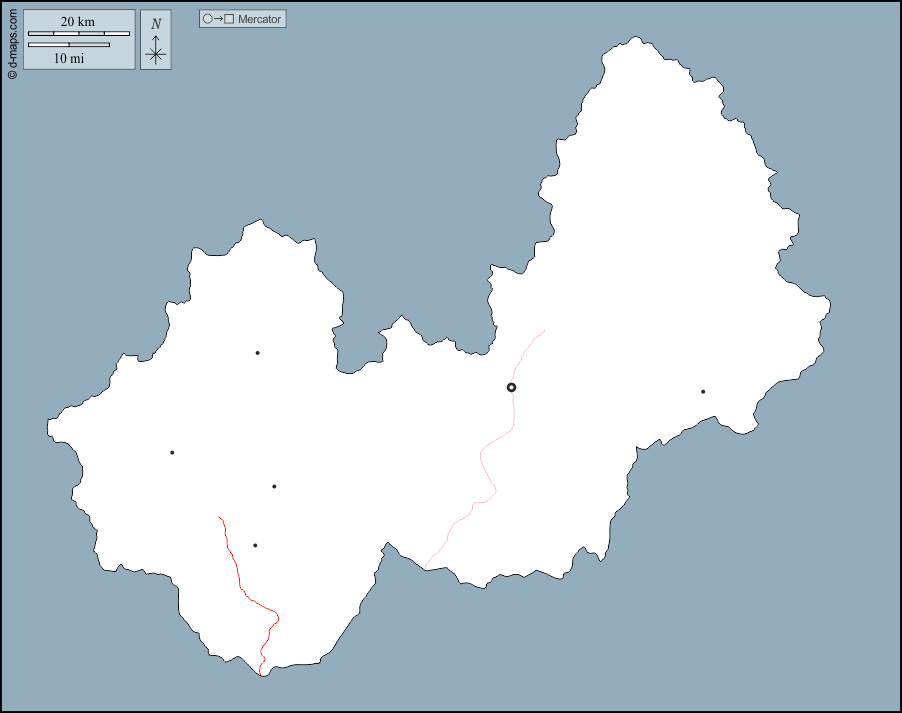Click the north arrow compass icon
This screenshot has width=902, height=713.
click(155, 40)
